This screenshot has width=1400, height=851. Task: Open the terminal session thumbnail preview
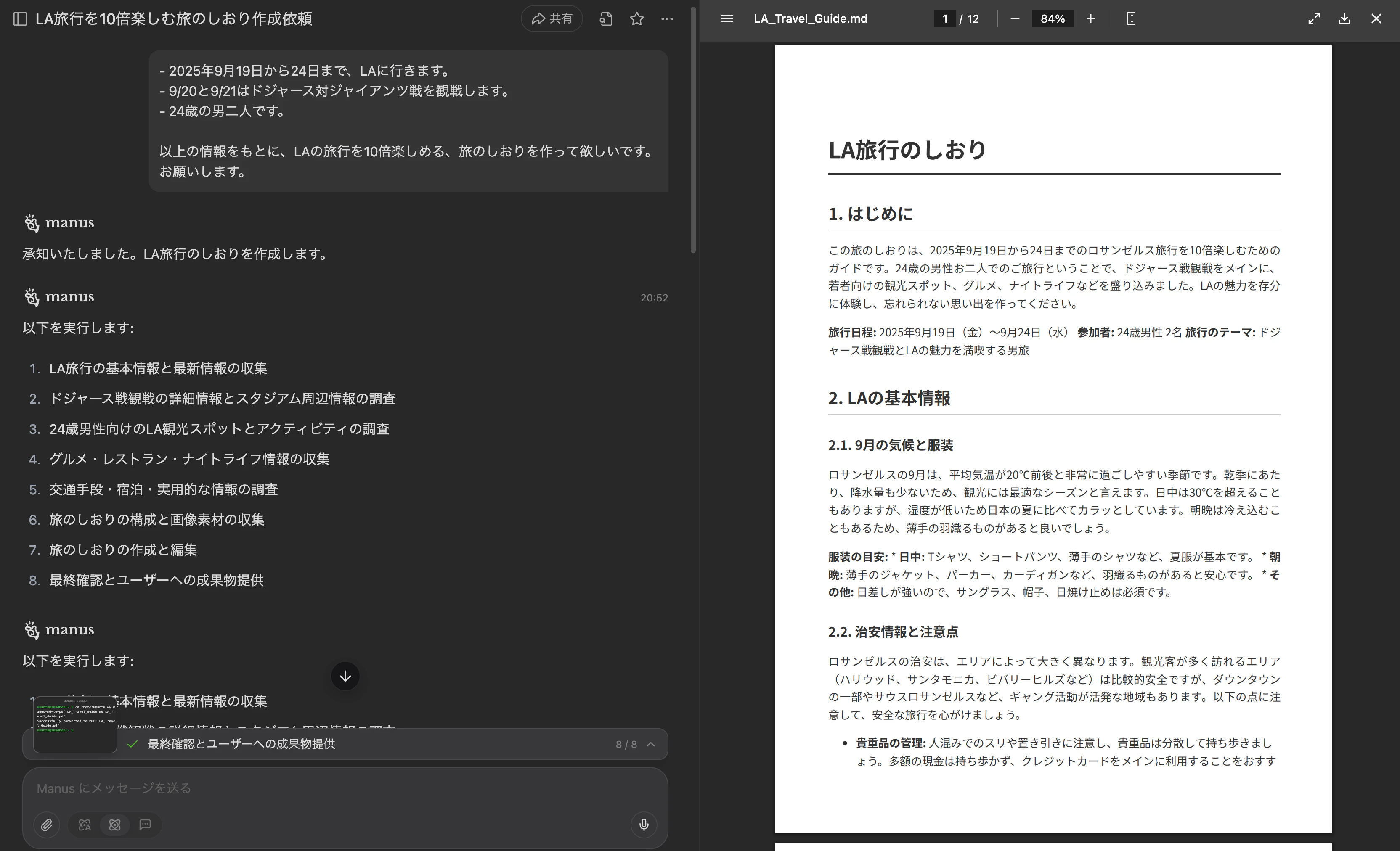(x=76, y=725)
